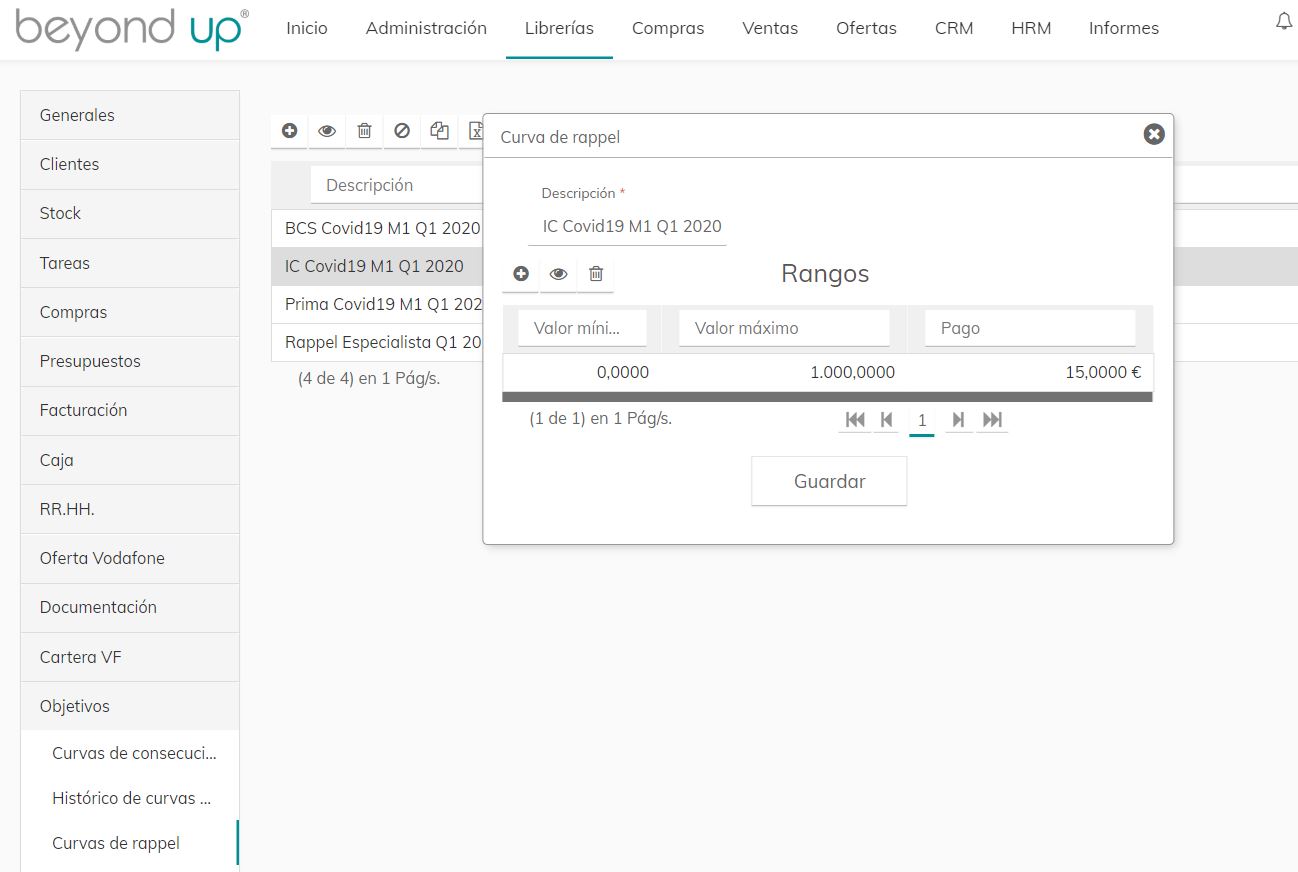Expand the RR.HH. sidebar section
The width and height of the screenshot is (1298, 872).
(130, 509)
